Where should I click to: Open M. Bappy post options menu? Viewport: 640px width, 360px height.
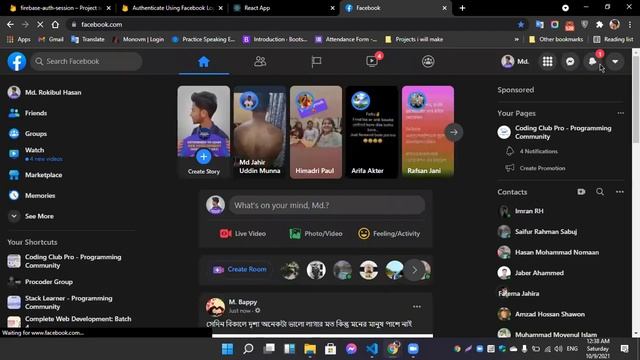tap(417, 307)
